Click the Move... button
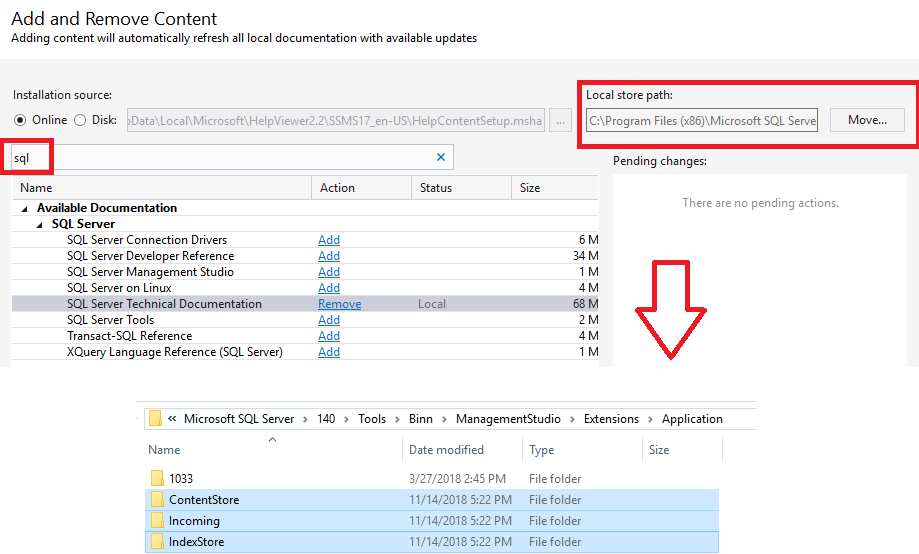Screen dimensions: 919x554 pos(867,120)
